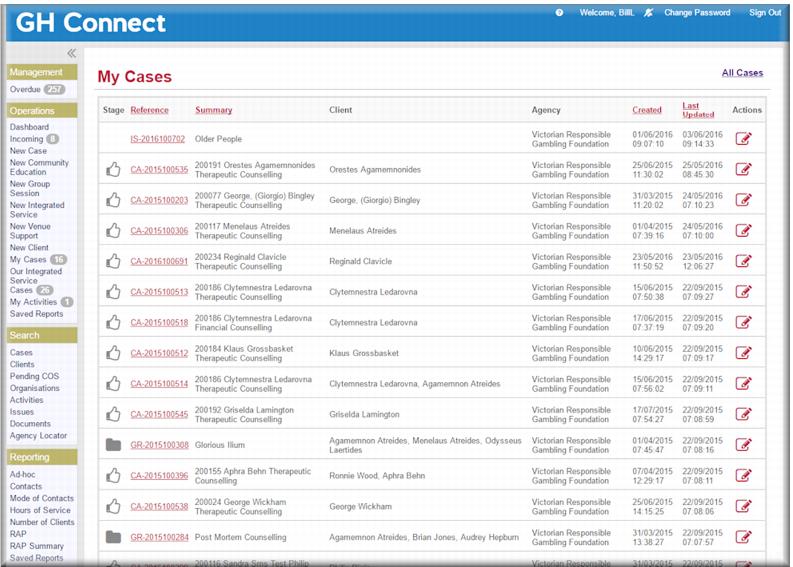The image size is (793, 567).
Task: Open RAP Summary report
Action: tap(36, 546)
